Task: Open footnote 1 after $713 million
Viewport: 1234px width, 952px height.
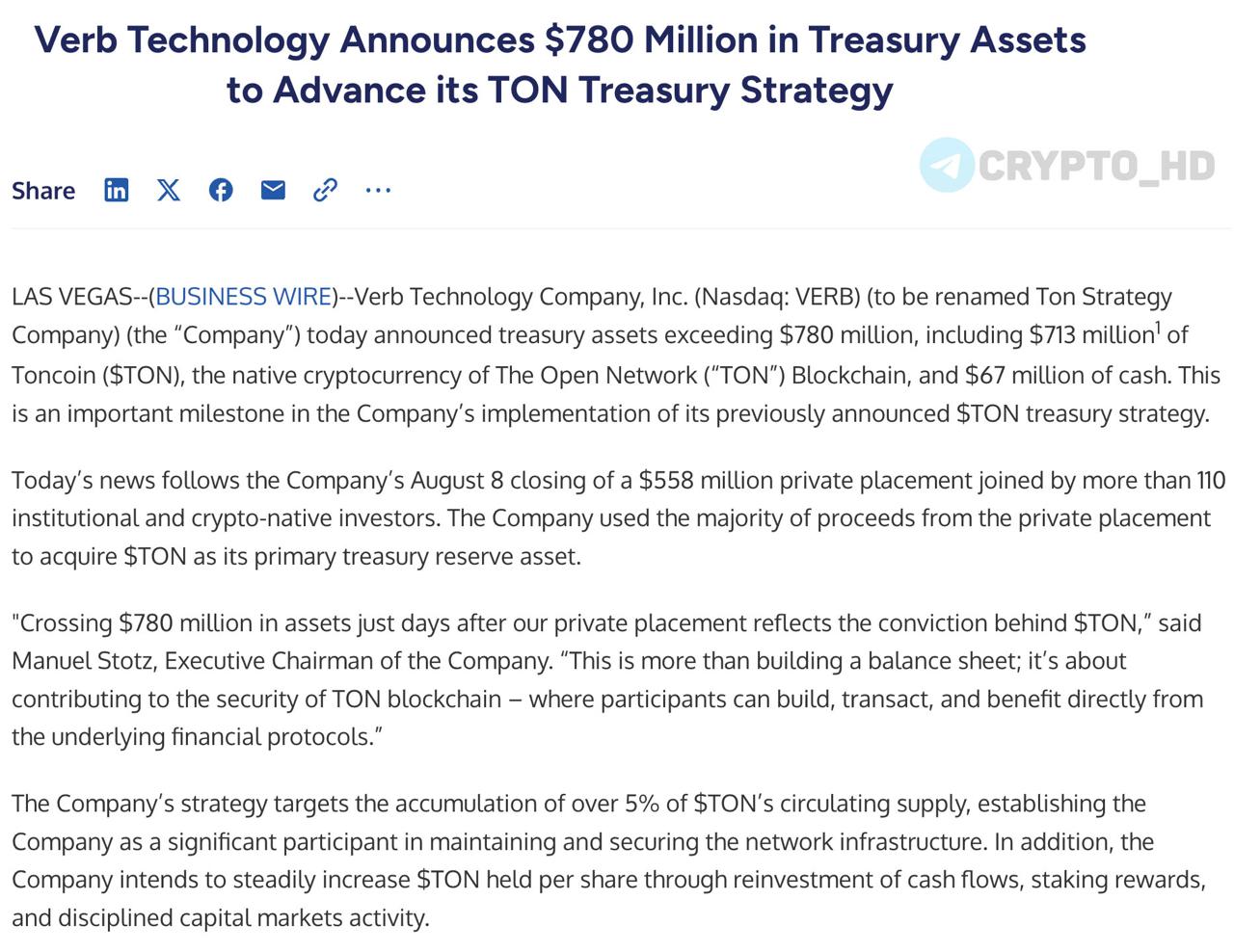Action: [1158, 329]
